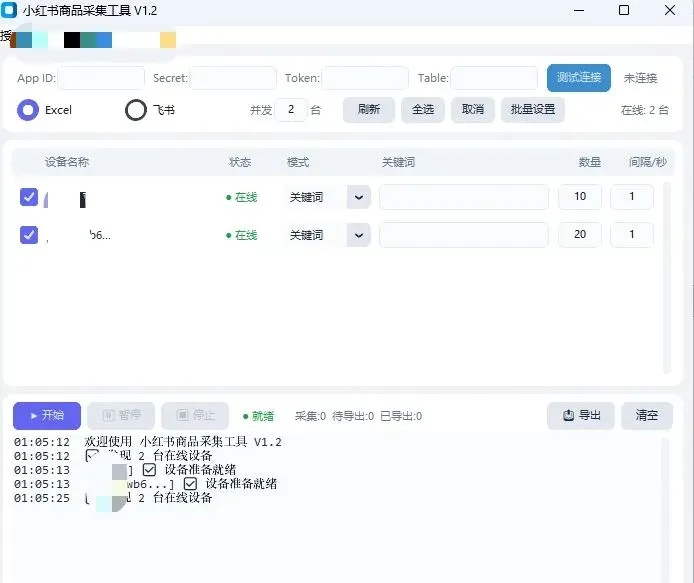The height and width of the screenshot is (583, 694).
Task: Click the 测试连接 button
Action: tap(578, 78)
